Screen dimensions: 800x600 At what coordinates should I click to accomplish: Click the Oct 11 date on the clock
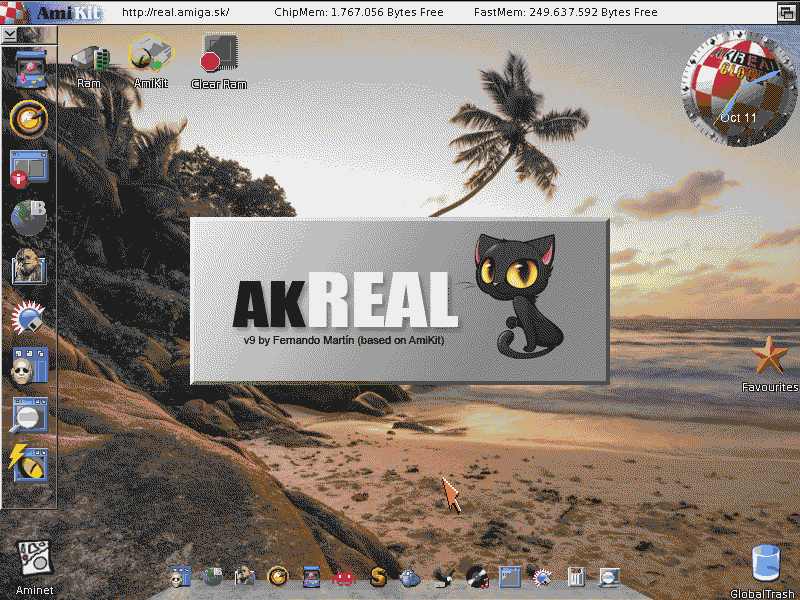click(x=738, y=118)
